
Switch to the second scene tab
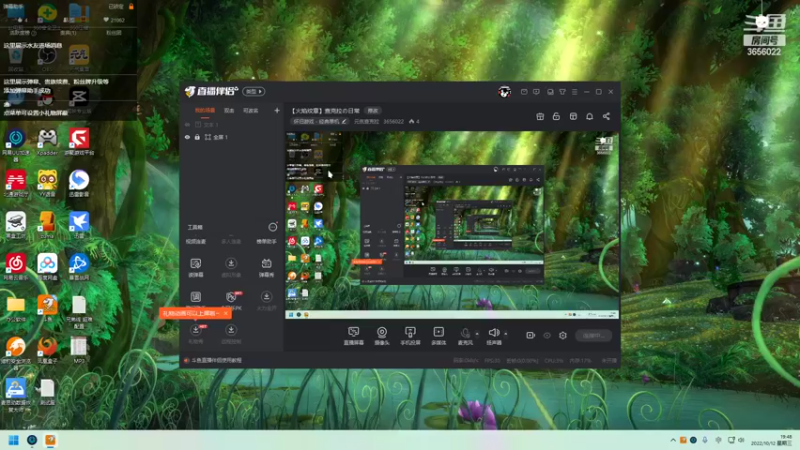(229, 110)
